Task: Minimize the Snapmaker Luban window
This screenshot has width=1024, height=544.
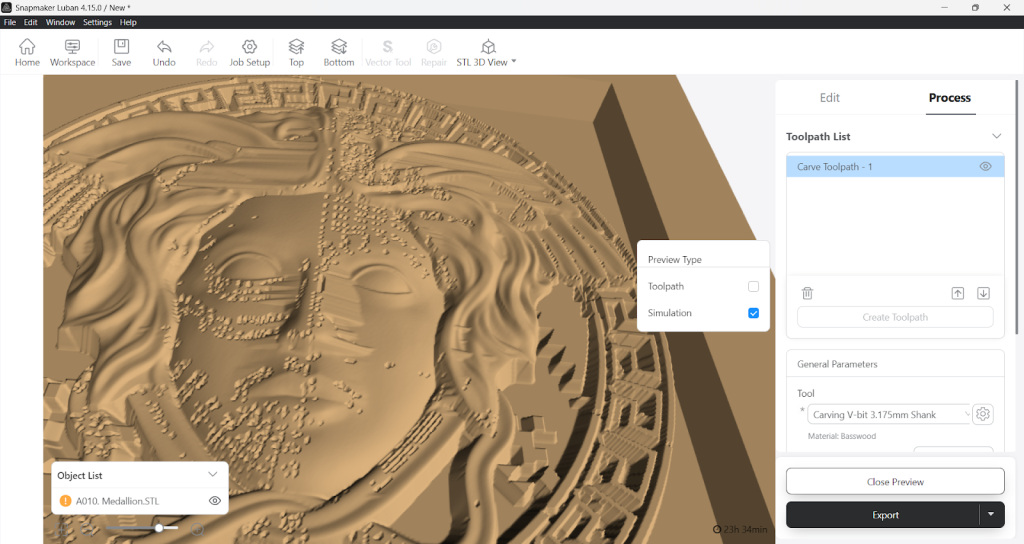Action: [944, 7]
